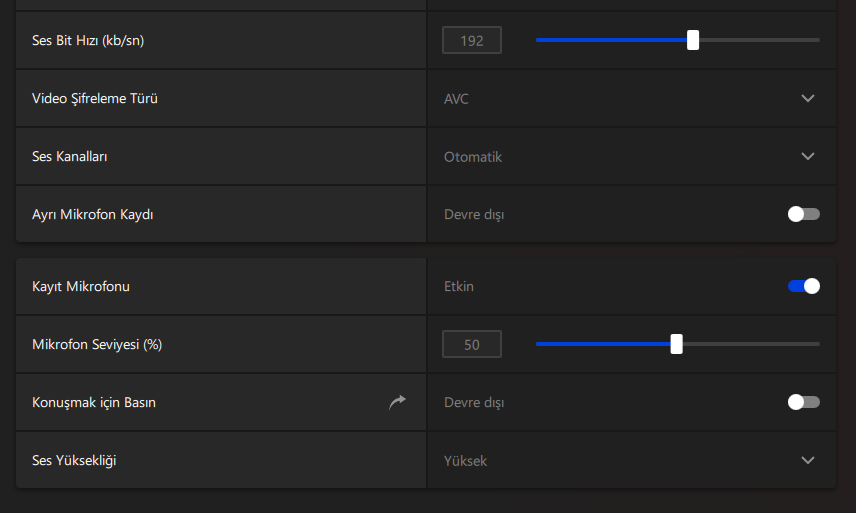Screen dimensions: 856x513
Task: Turn on Konuşmak için Basın toggle
Action: (x=803, y=402)
